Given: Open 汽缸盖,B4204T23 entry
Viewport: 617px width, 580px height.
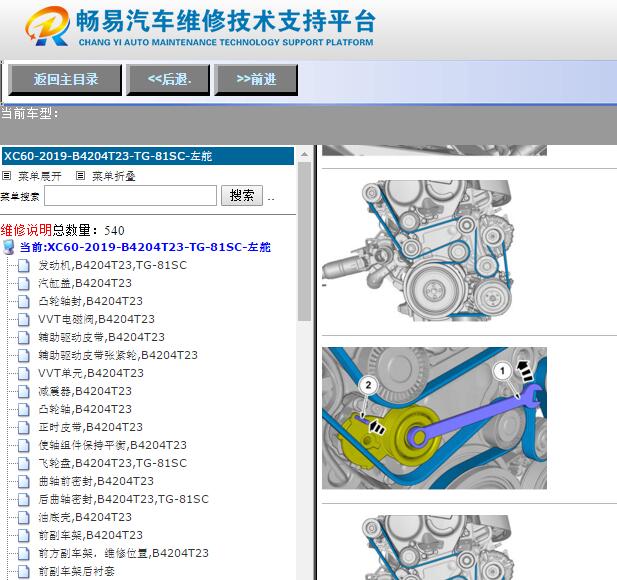Looking at the screenshot, I should pyautogui.click(x=85, y=283).
